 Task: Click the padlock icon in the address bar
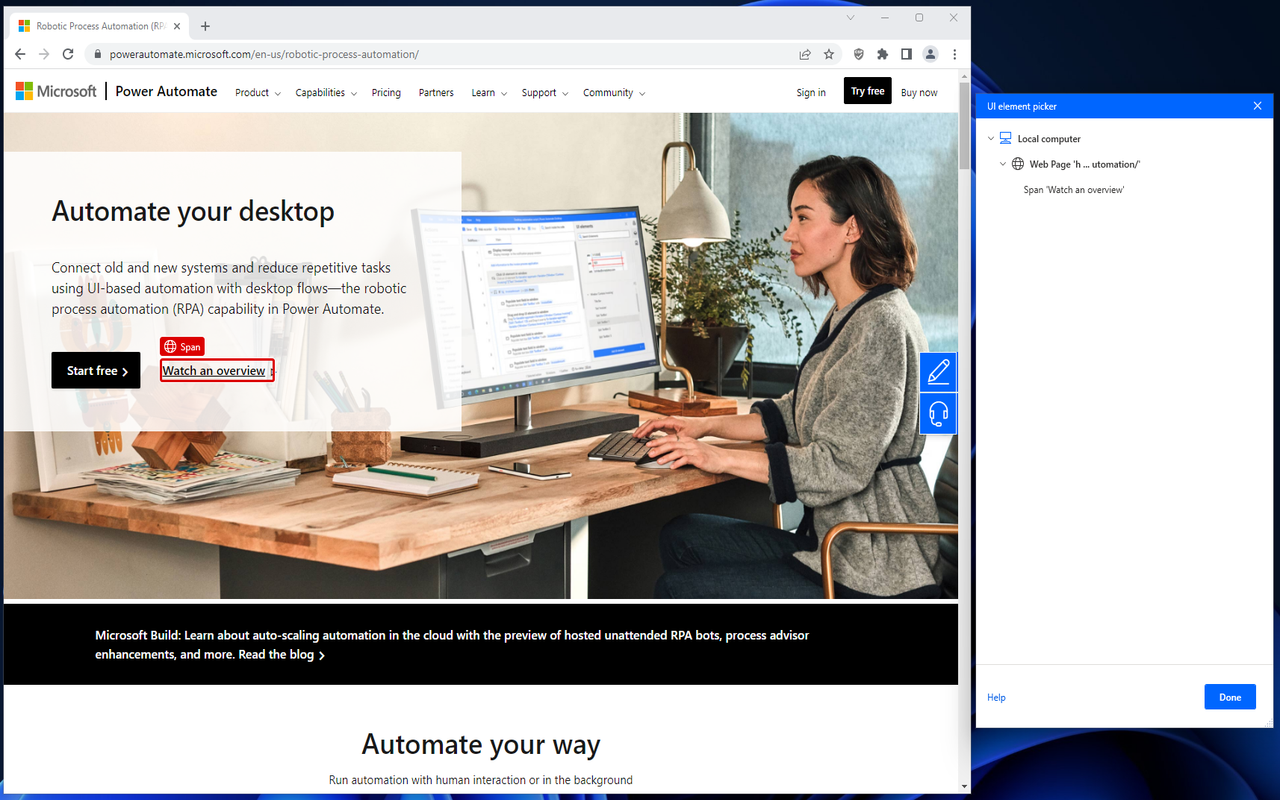click(x=97, y=54)
